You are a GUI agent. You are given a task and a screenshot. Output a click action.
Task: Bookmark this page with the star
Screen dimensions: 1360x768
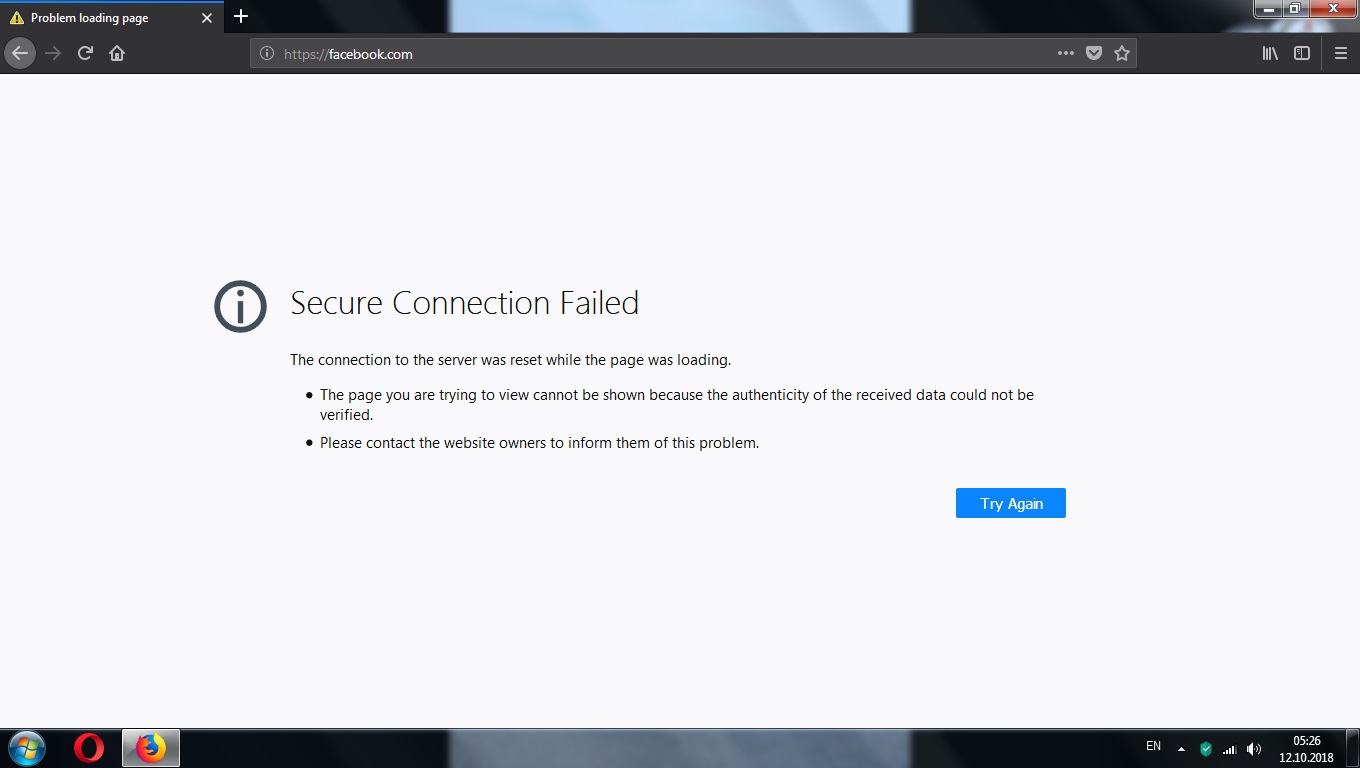1122,54
